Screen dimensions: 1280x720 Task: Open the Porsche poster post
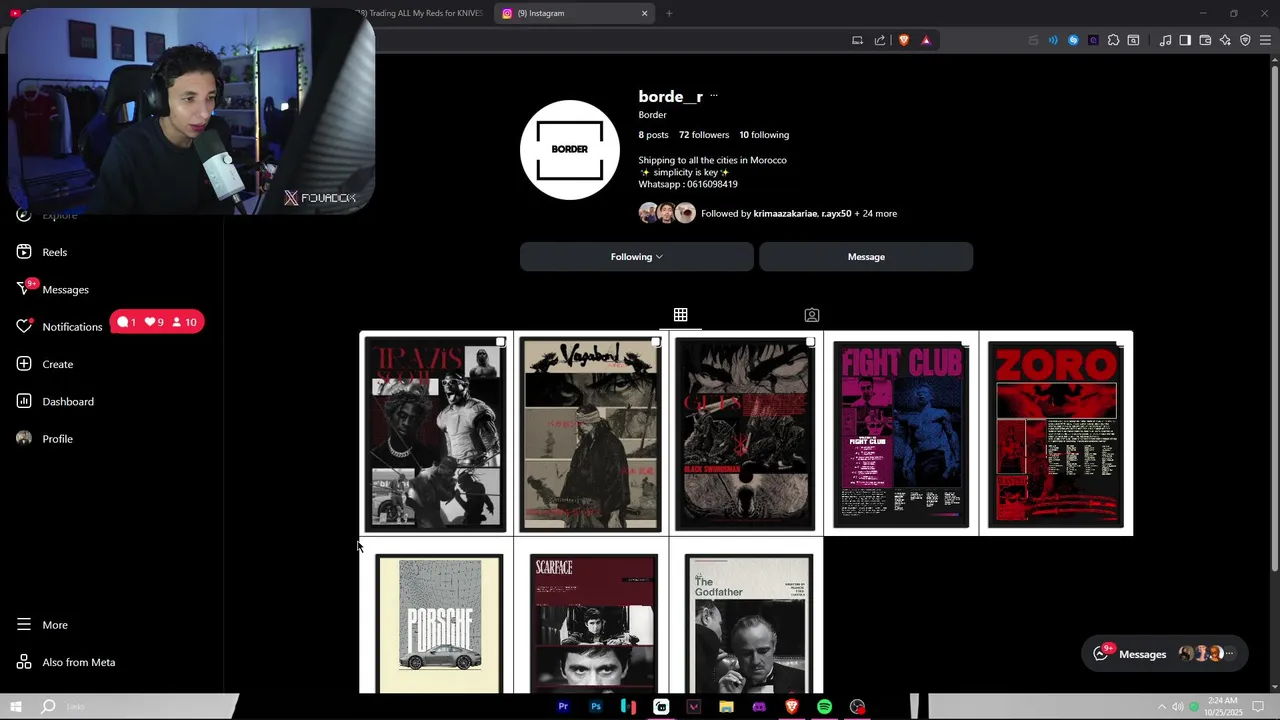point(436,616)
